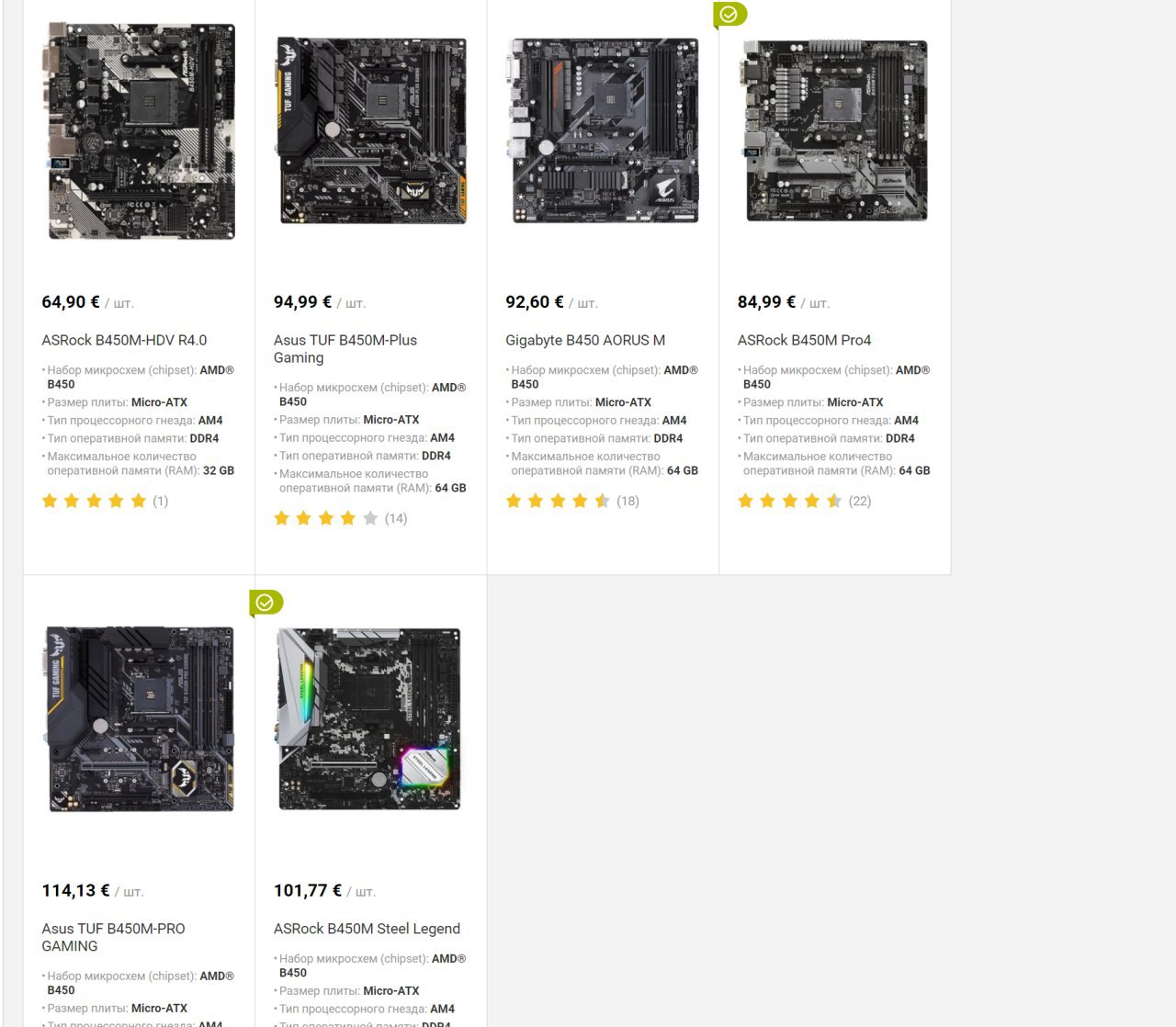Open the ASRock B450M Steel Legend product image
This screenshot has width=1176, height=1027.
point(371,719)
